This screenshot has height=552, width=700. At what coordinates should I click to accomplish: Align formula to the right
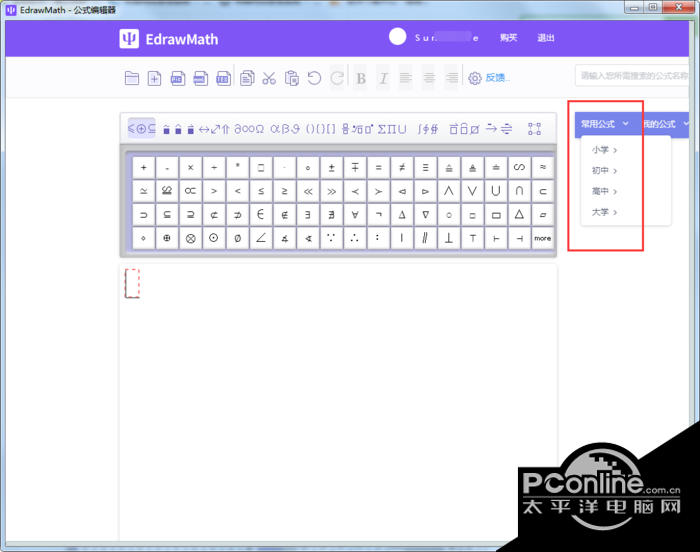tap(452, 78)
